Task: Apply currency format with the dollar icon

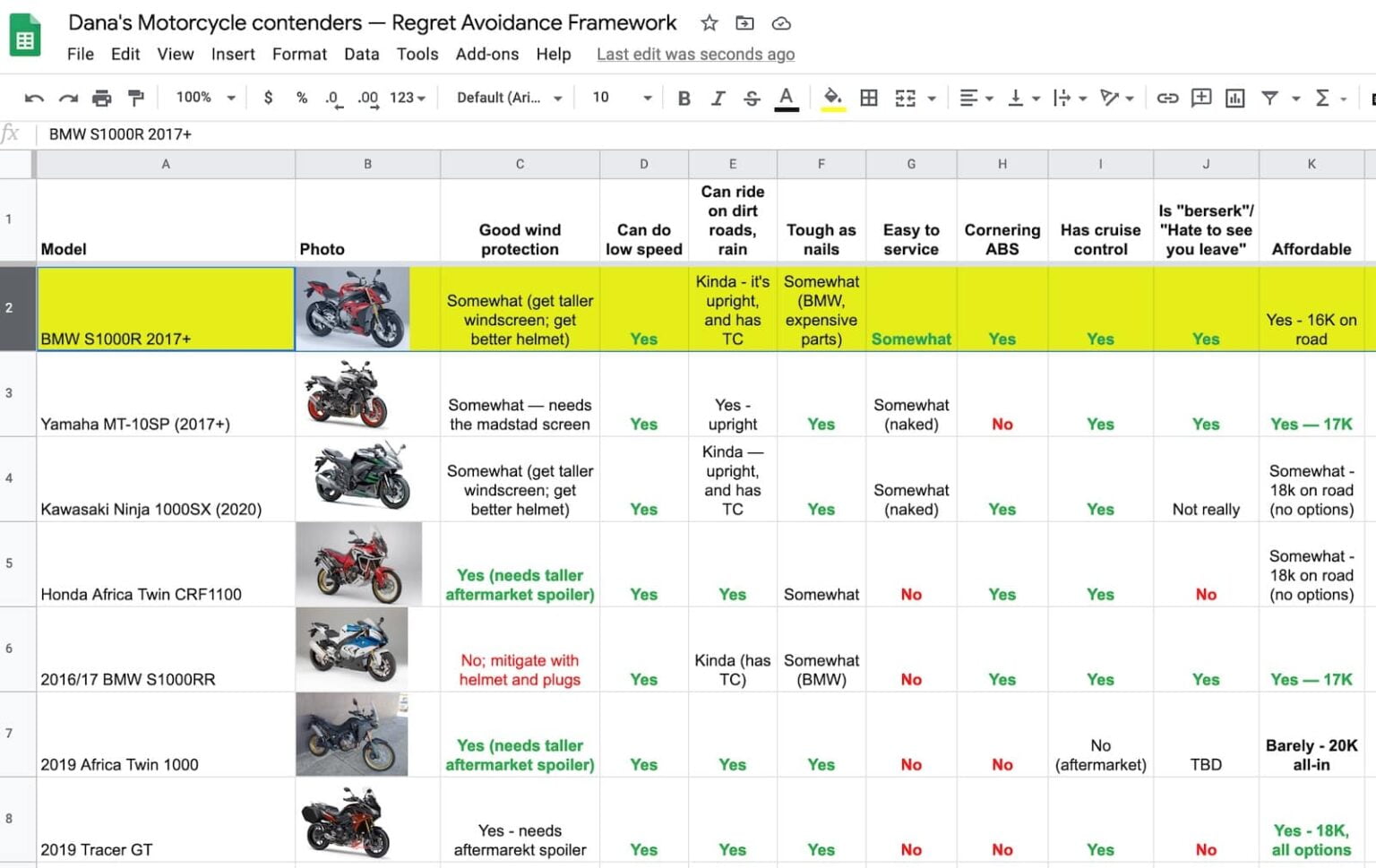Action: coord(268,98)
